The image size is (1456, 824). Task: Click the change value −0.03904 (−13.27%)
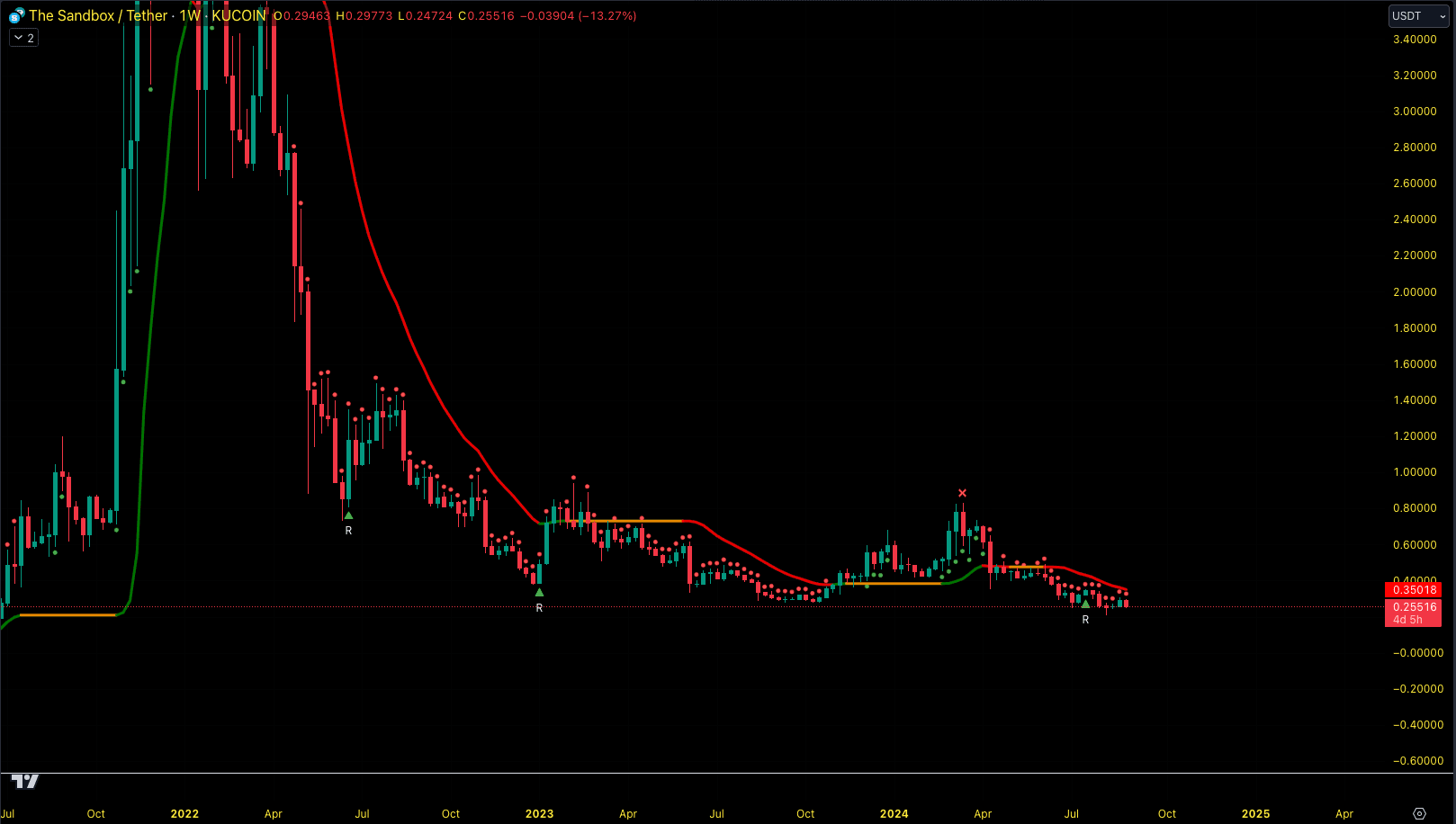point(579,16)
